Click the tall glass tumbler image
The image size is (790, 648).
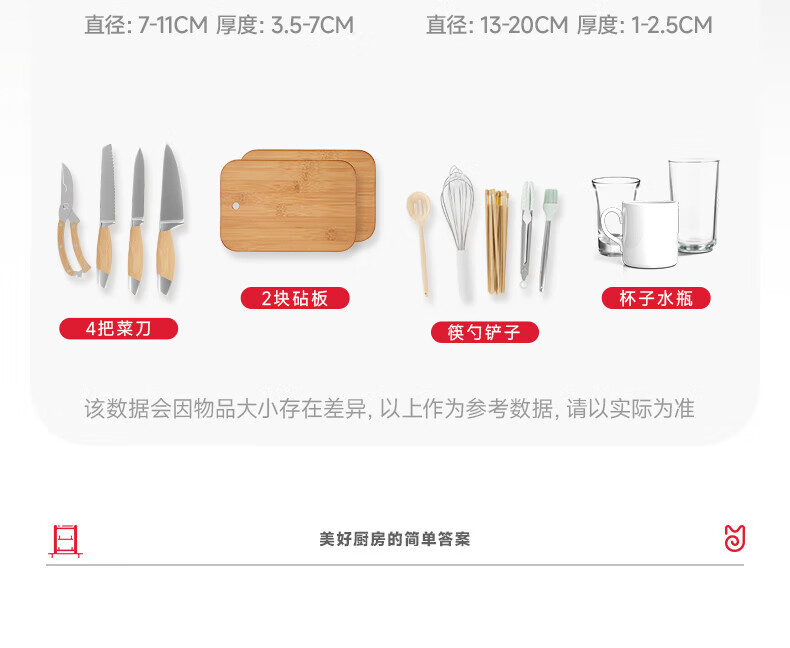694,206
